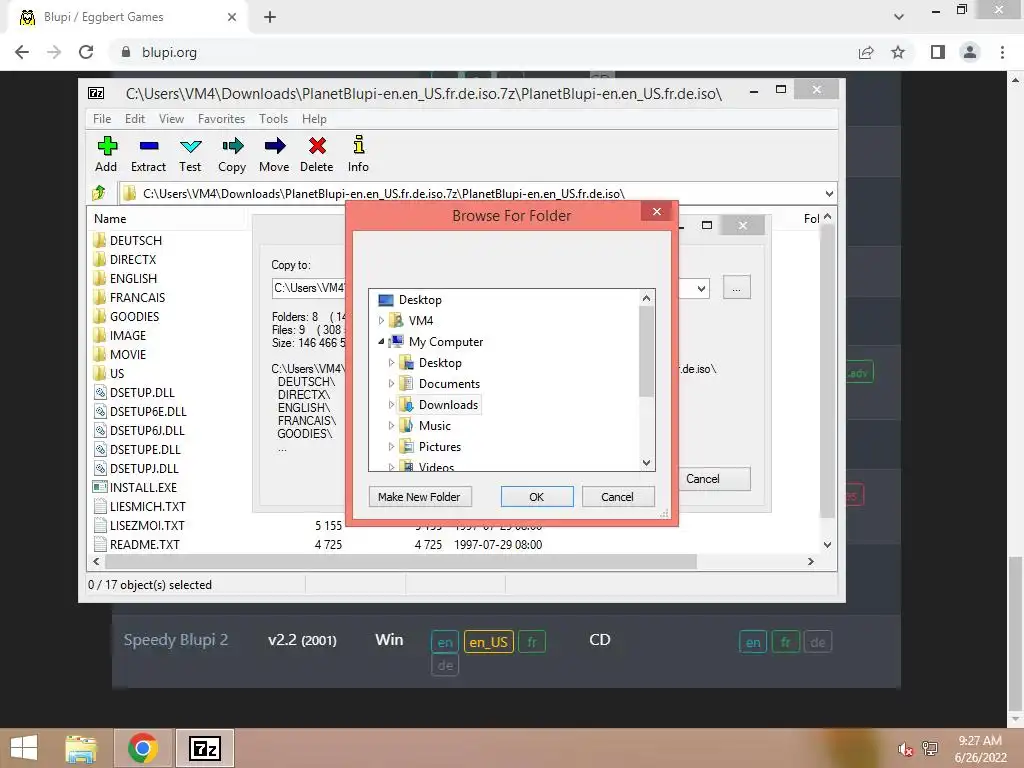Screen dimensions: 1024x768
Task: Open the 7-Zip address bar dropdown
Action: 829,193
